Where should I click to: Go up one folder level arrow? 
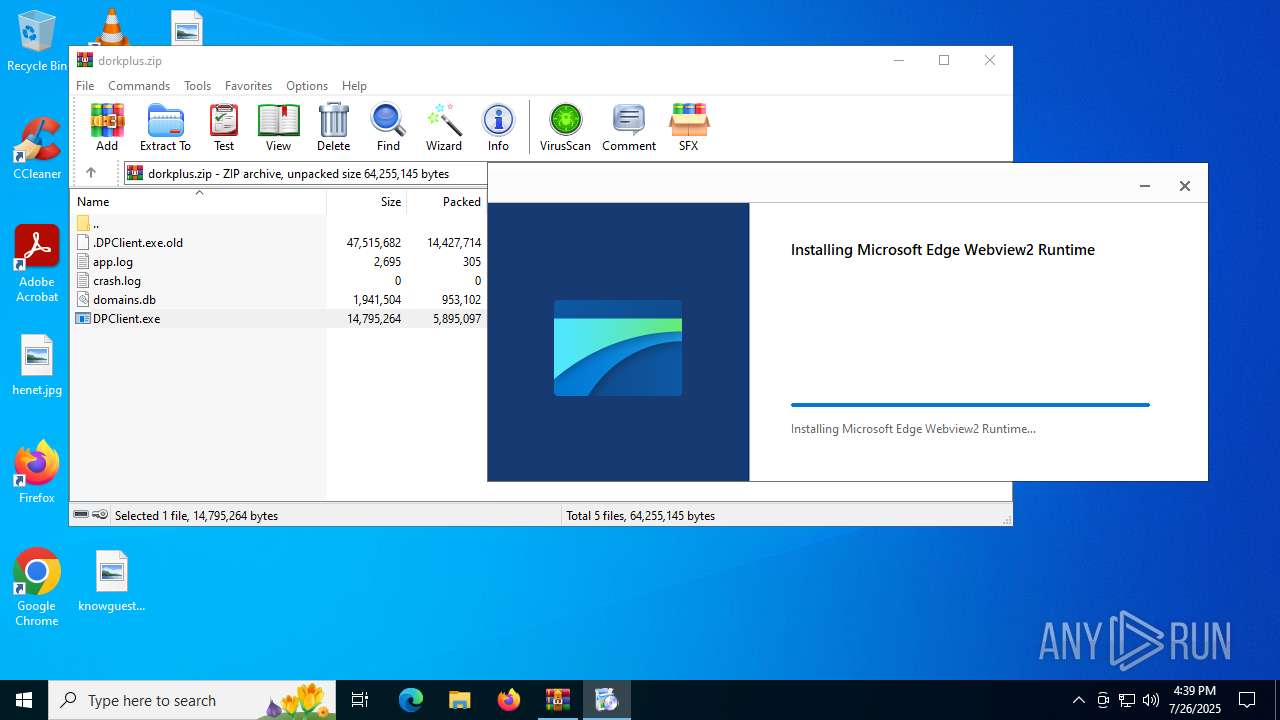click(90, 173)
